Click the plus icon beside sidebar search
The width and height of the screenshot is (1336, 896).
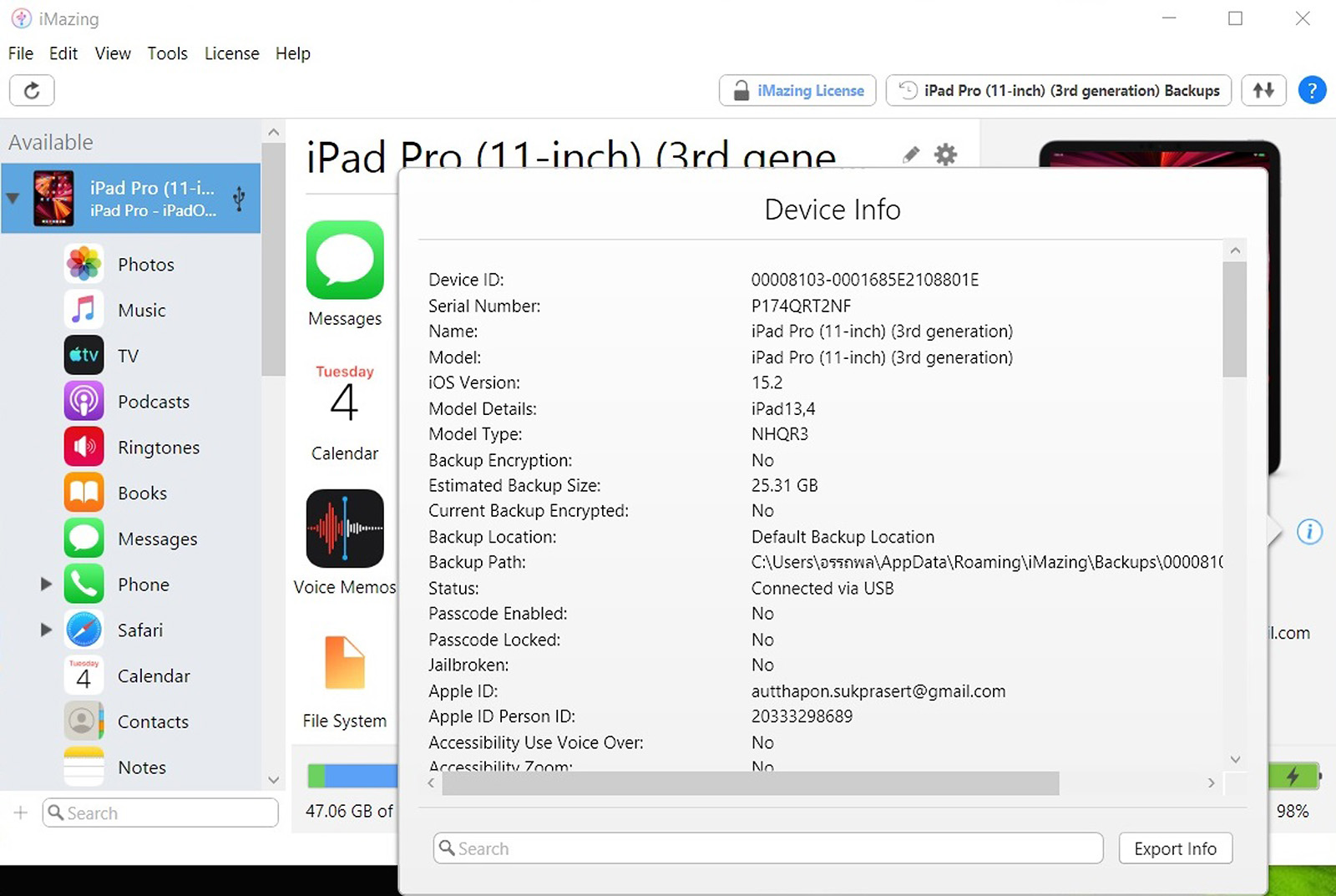[21, 812]
